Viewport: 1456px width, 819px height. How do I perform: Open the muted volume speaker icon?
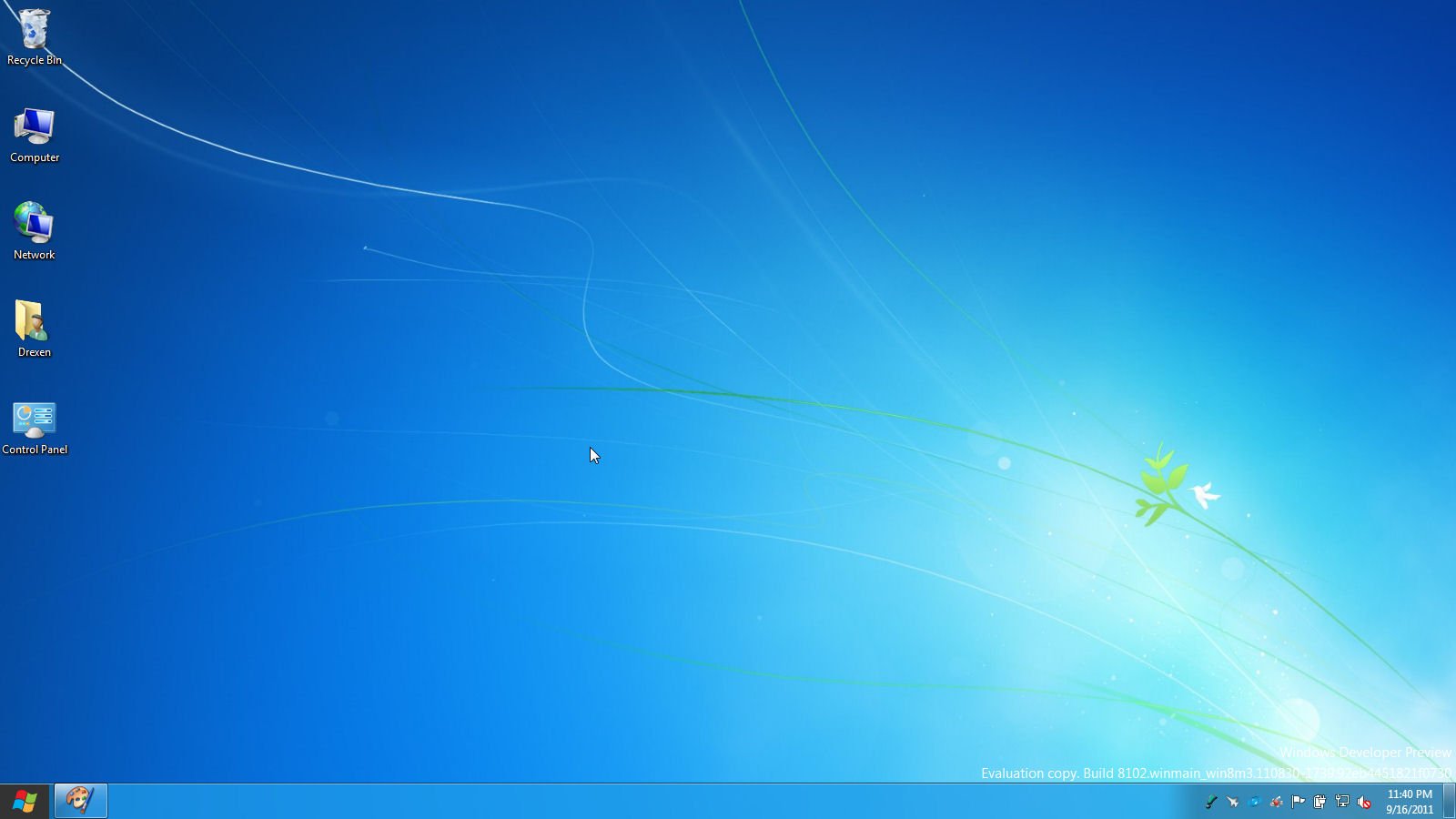click(x=1364, y=802)
